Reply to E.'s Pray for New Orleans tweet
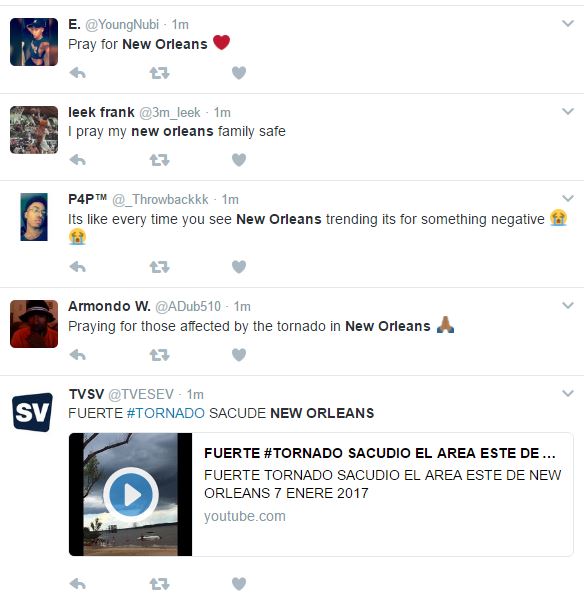 pyautogui.click(x=78, y=73)
